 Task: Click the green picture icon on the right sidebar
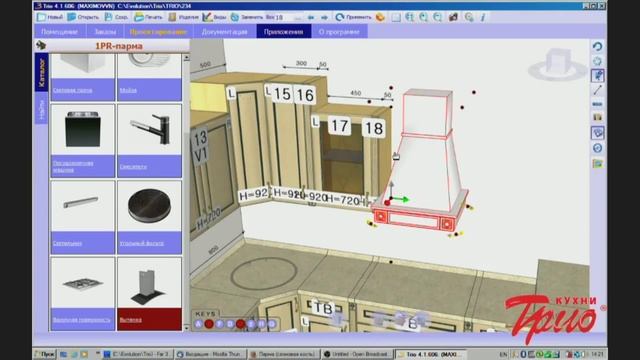tap(598, 164)
